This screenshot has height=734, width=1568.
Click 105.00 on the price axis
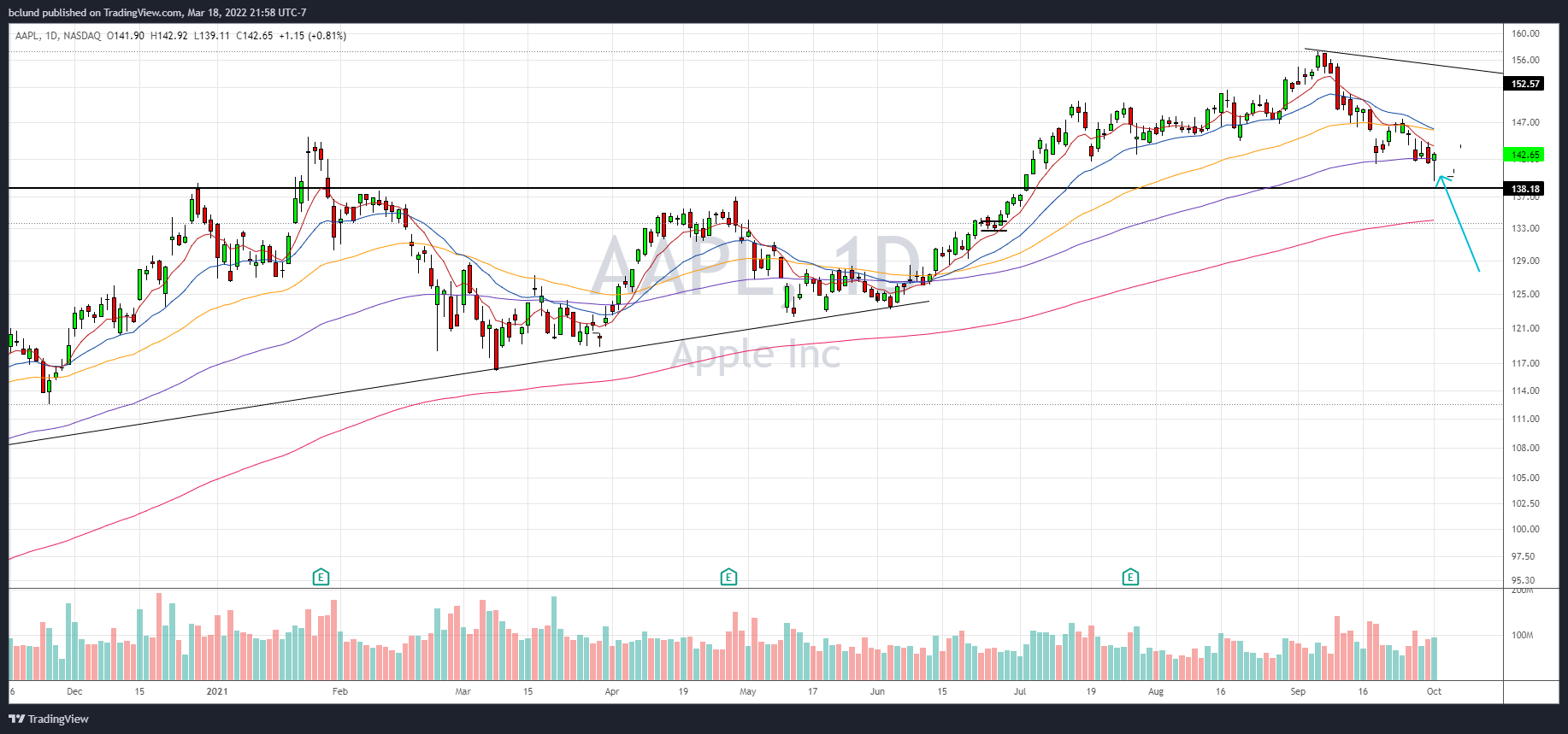click(1525, 479)
